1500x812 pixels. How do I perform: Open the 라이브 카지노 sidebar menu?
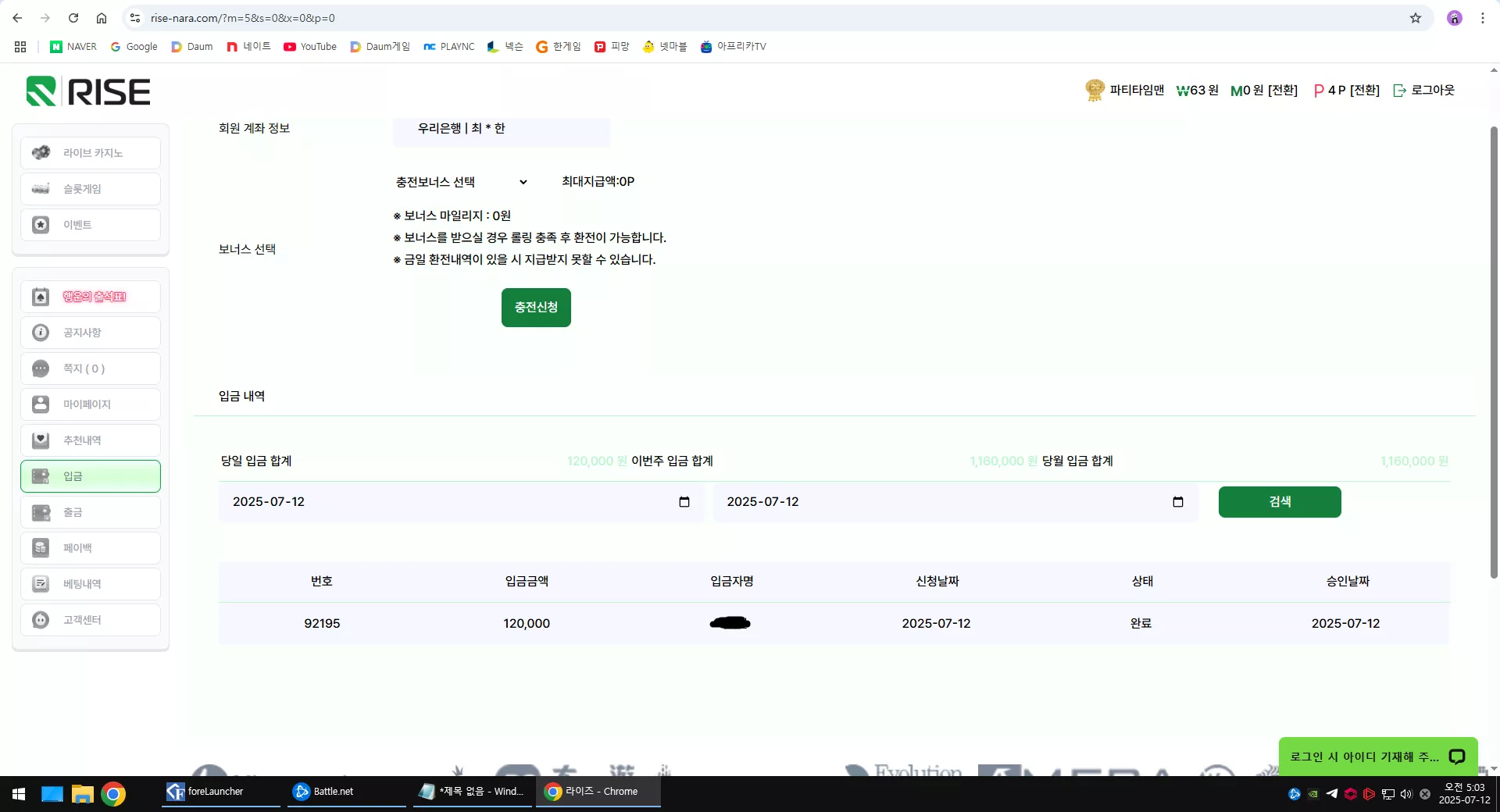tap(91, 153)
